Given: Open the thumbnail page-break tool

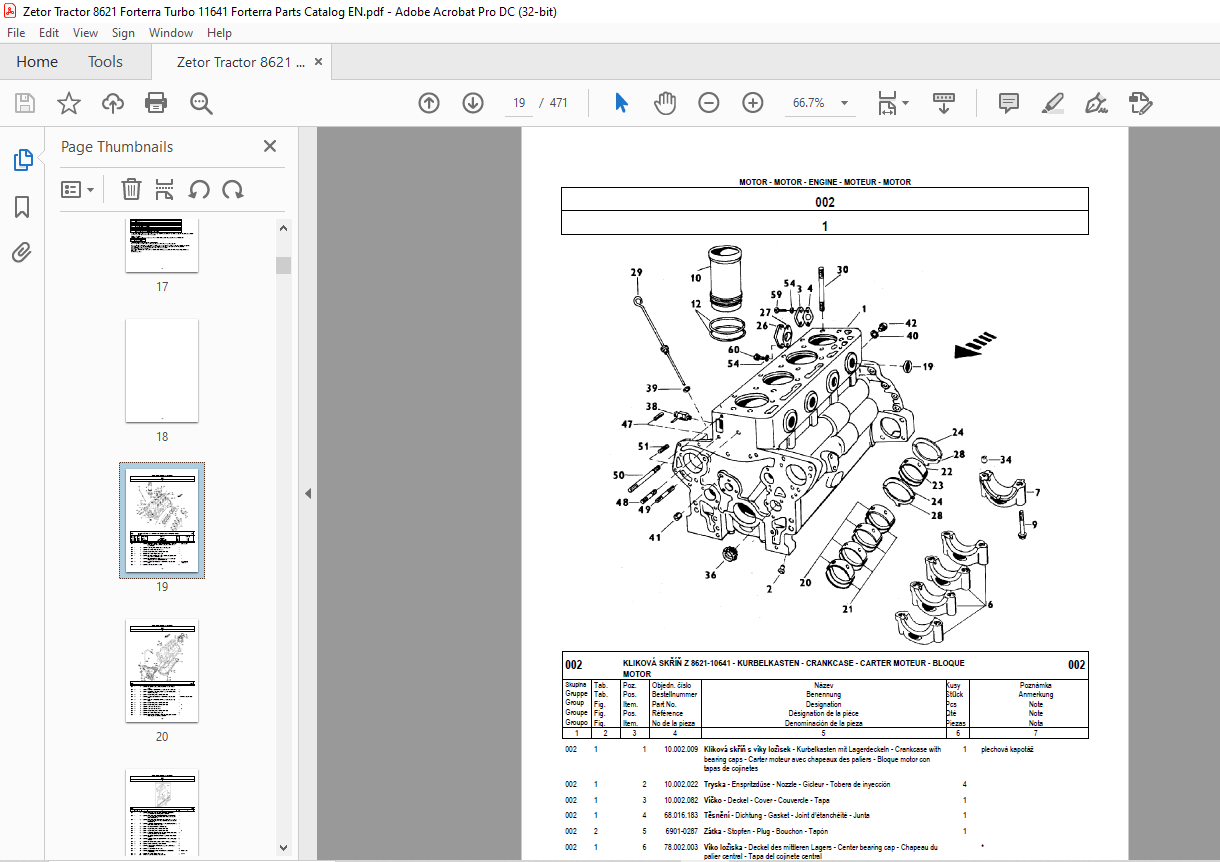Looking at the screenshot, I should point(165,189).
